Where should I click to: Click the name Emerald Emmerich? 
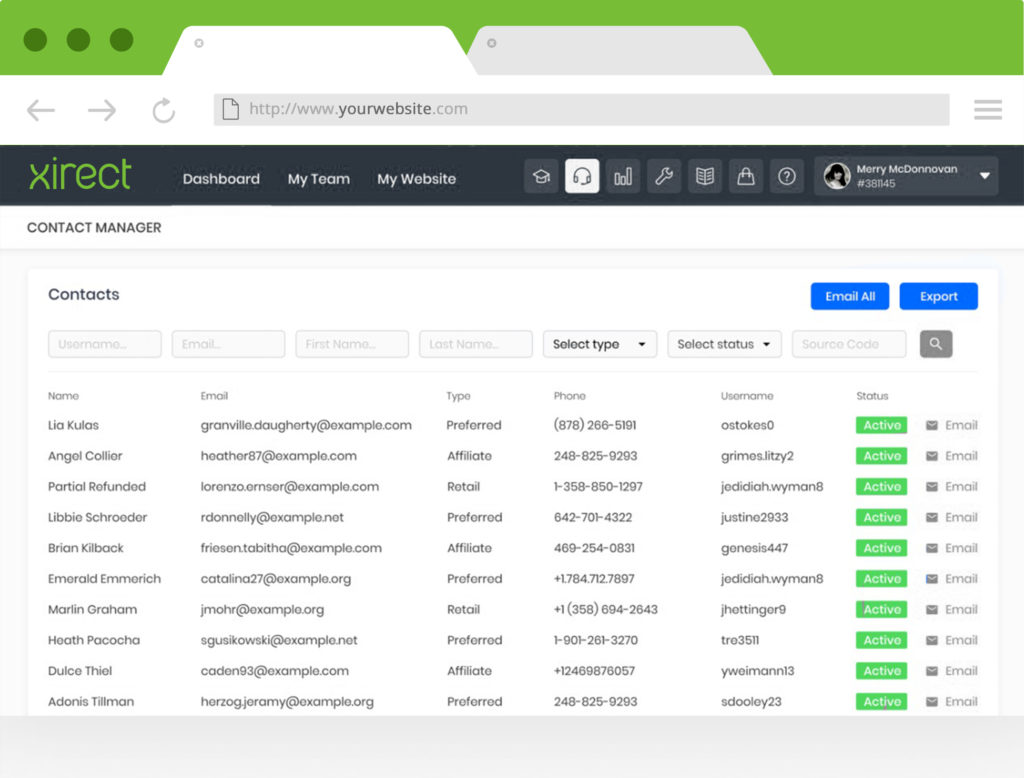pyautogui.click(x=104, y=579)
